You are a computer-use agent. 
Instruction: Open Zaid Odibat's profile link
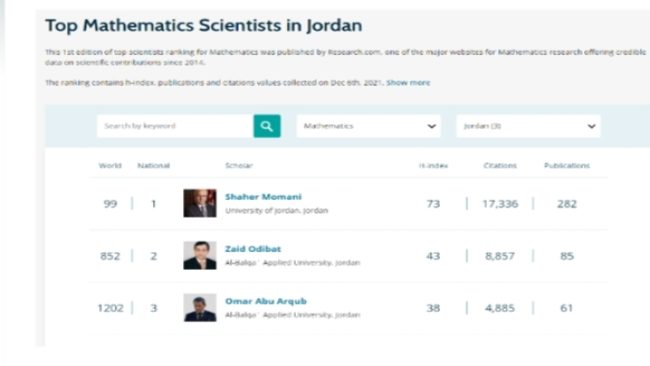253,249
